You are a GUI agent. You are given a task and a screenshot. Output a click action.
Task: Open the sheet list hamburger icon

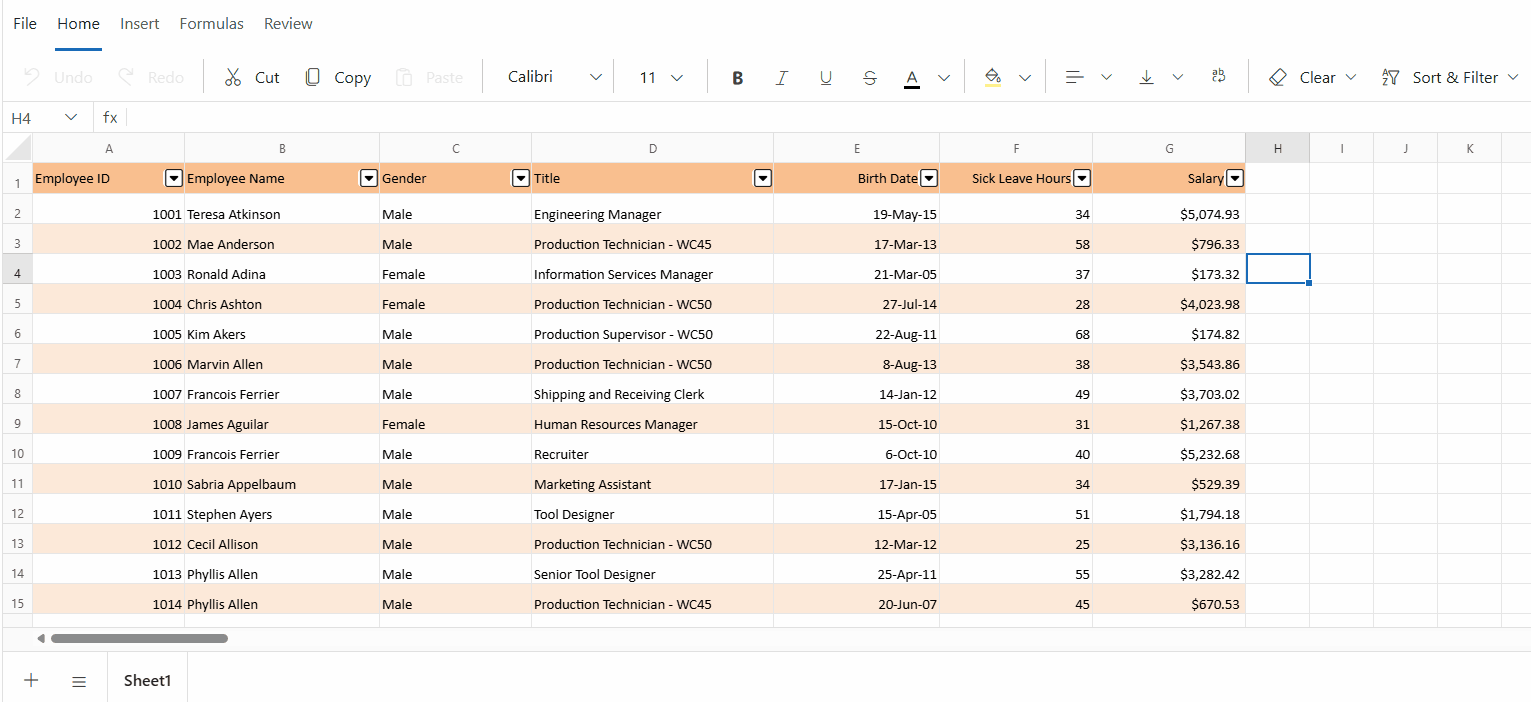[x=79, y=681]
